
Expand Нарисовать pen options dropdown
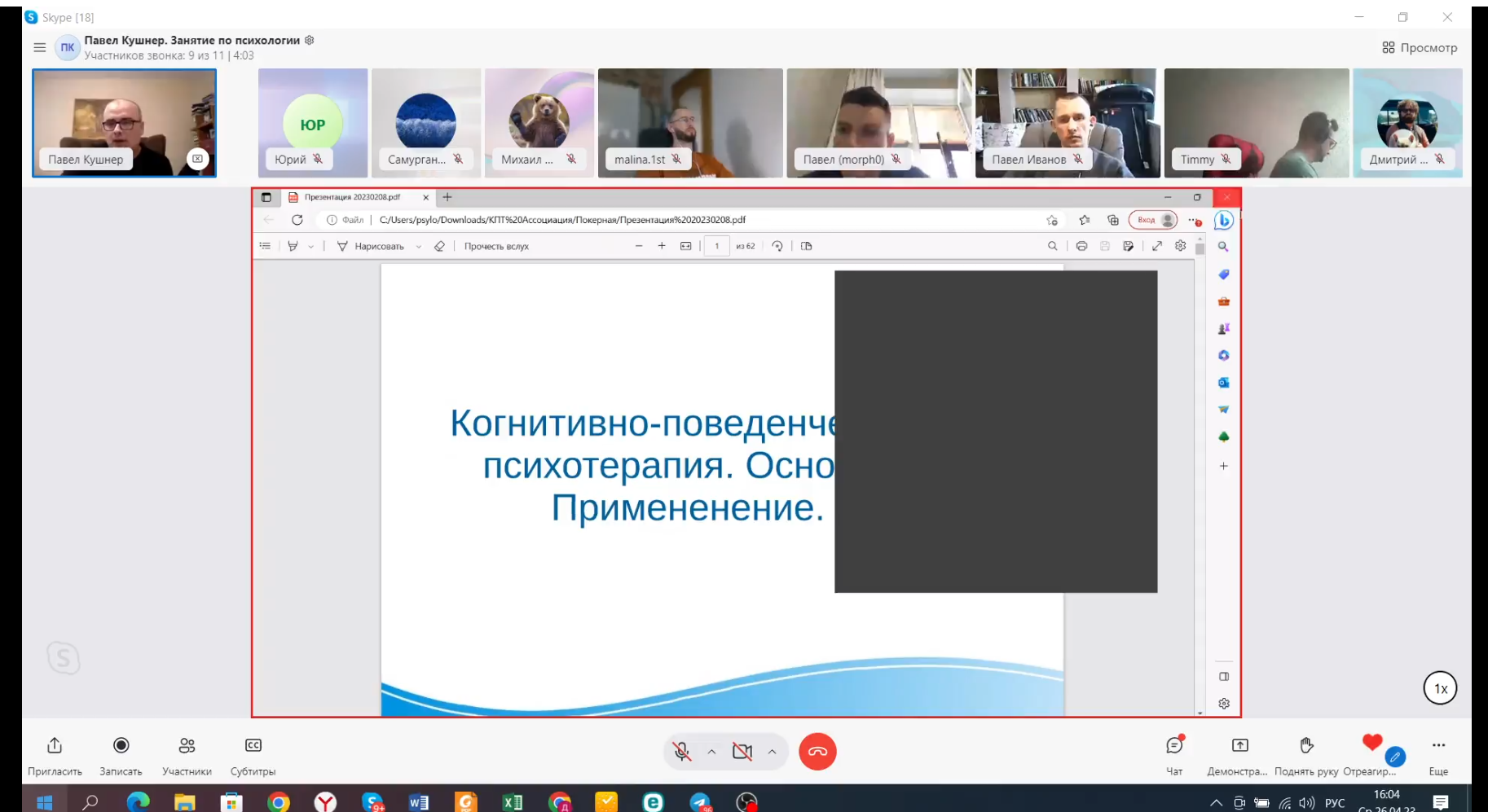418,246
